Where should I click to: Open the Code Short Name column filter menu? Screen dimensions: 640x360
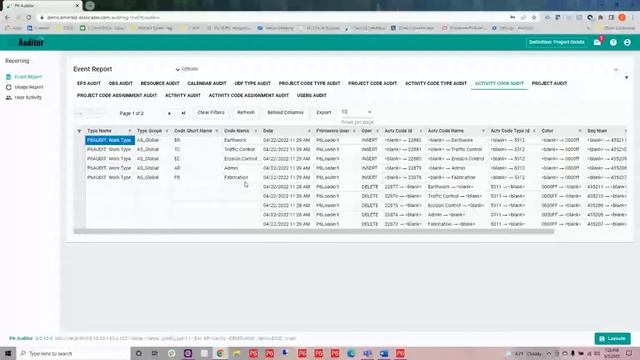pos(217,131)
